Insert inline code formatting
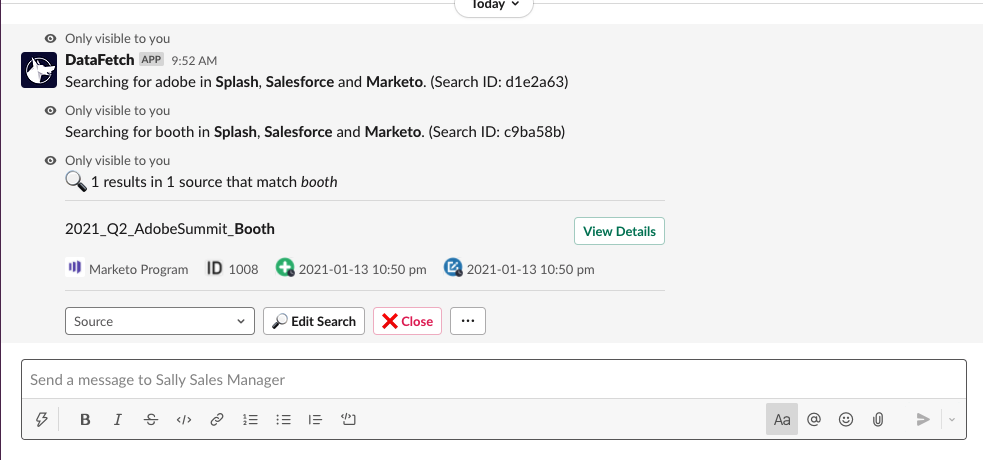This screenshot has width=983, height=460. pyautogui.click(x=183, y=420)
